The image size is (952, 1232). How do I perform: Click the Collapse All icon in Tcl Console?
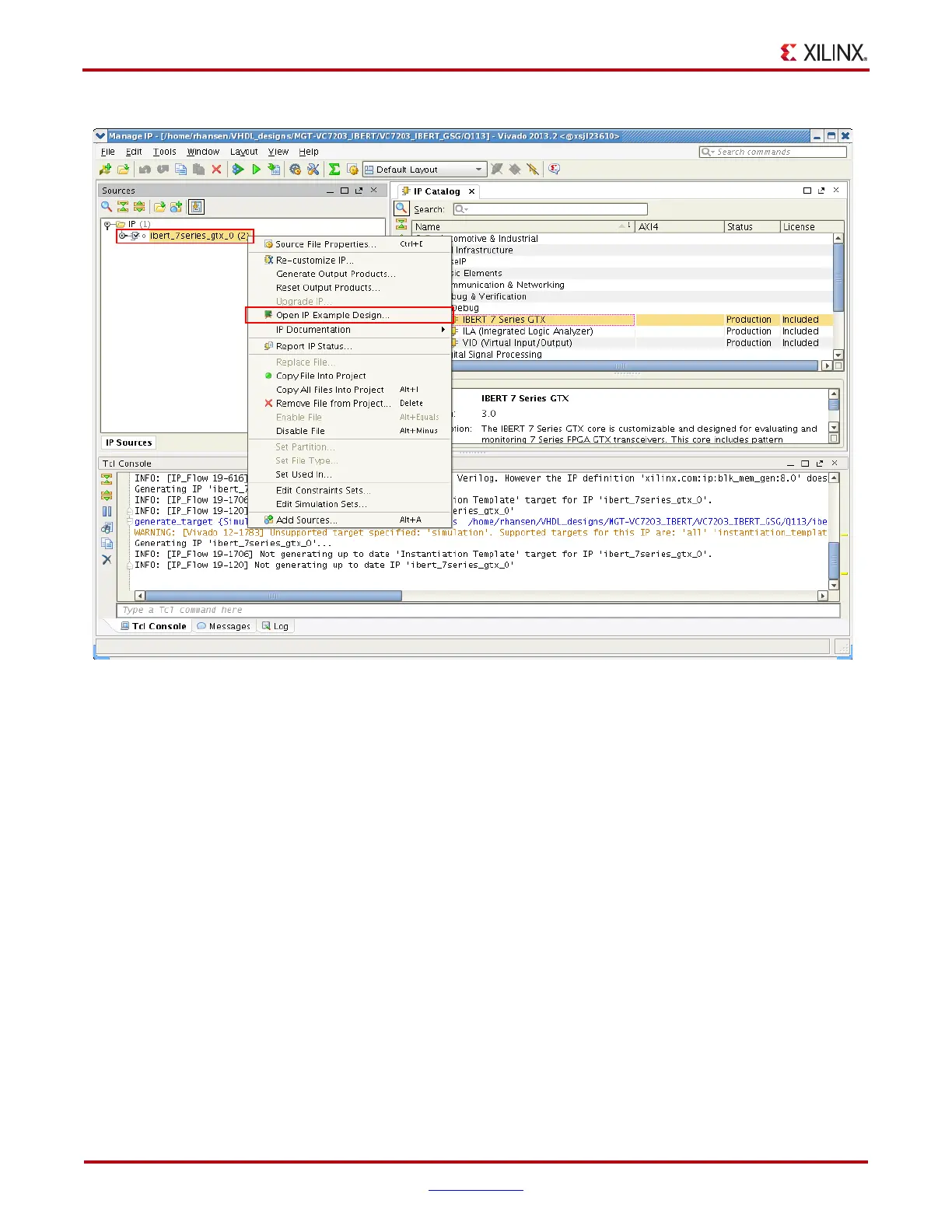tap(107, 479)
